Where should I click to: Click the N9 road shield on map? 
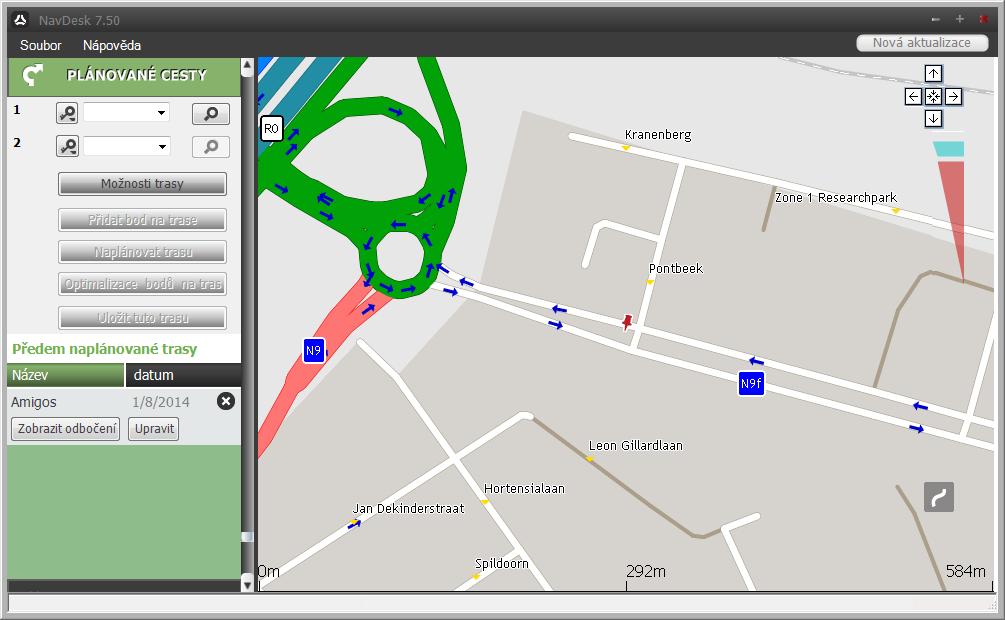coord(313,351)
